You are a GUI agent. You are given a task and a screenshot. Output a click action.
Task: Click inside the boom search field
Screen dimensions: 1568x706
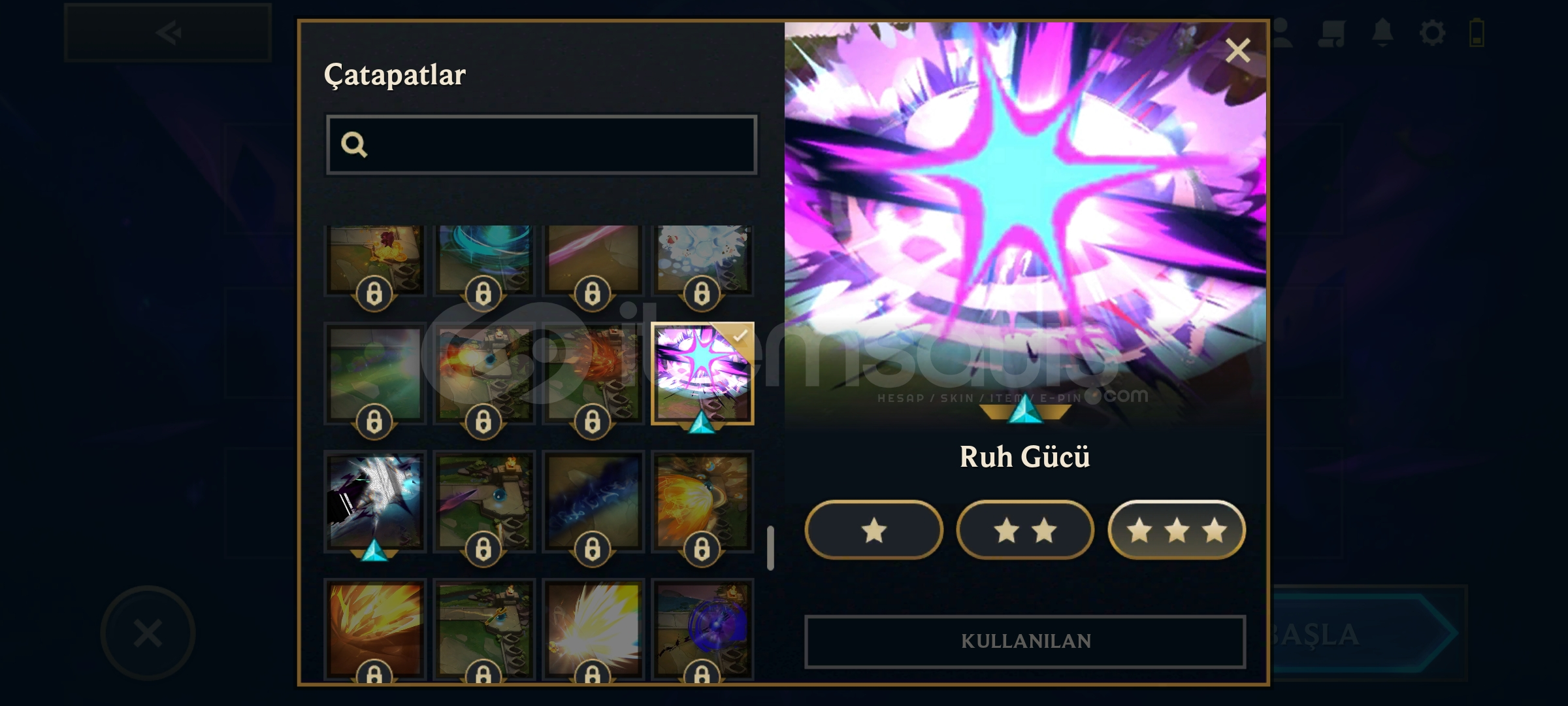click(542, 144)
